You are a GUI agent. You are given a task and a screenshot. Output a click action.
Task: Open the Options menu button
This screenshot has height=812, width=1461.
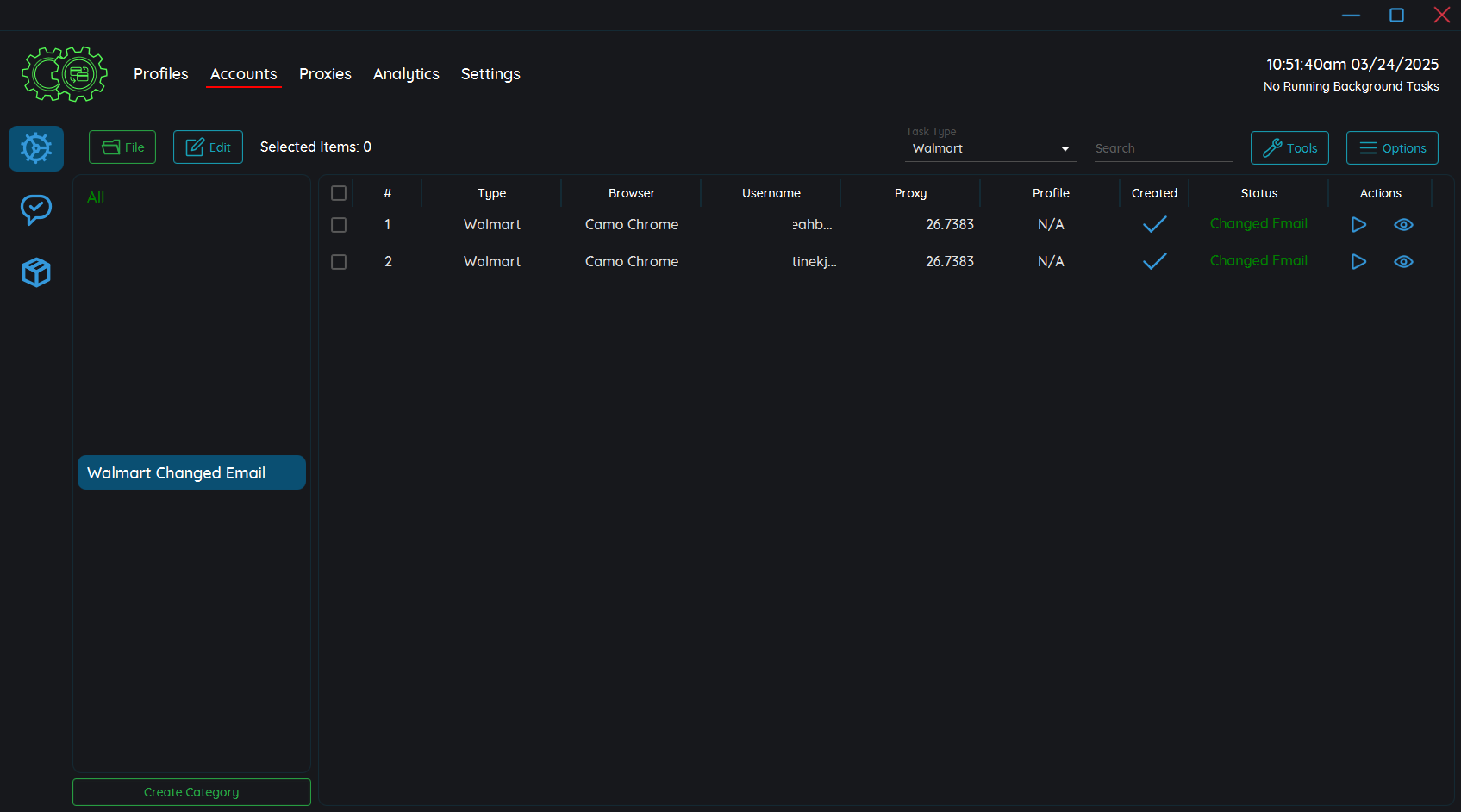pyautogui.click(x=1392, y=148)
